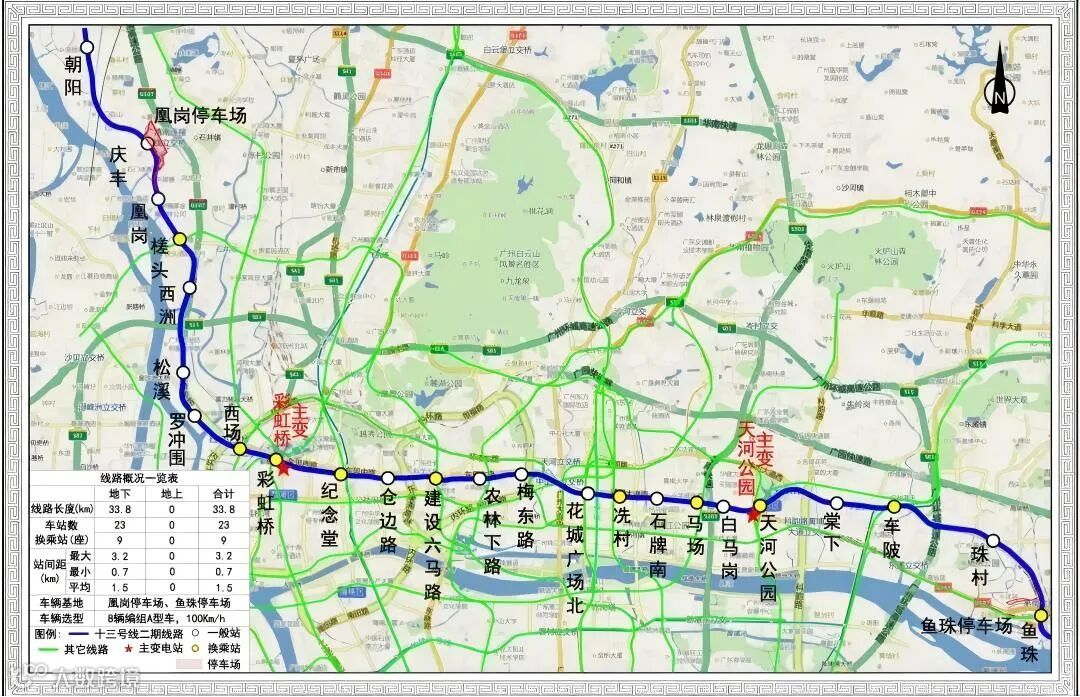
Task: Click the 花城广场北 station label text
Action: pos(575,558)
